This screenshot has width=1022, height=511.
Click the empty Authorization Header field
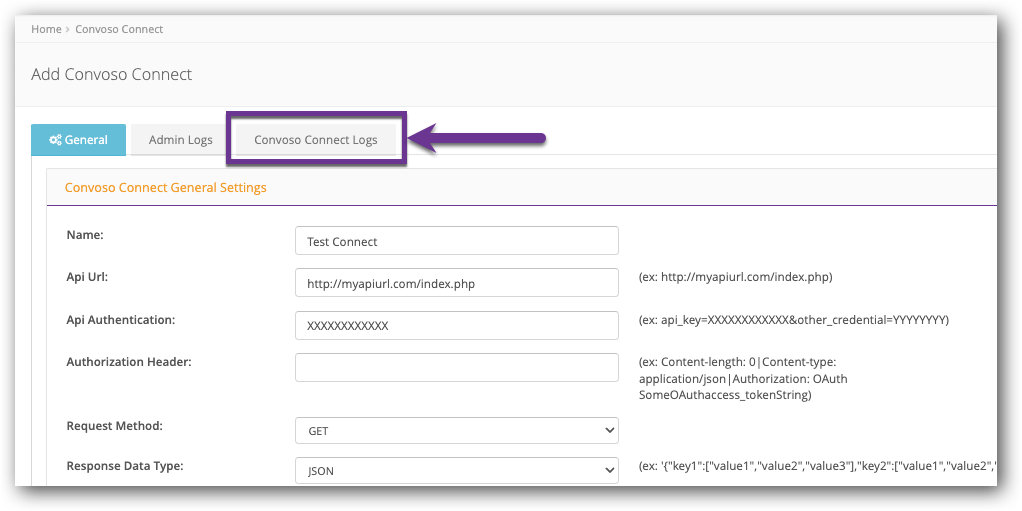[x=456, y=368]
